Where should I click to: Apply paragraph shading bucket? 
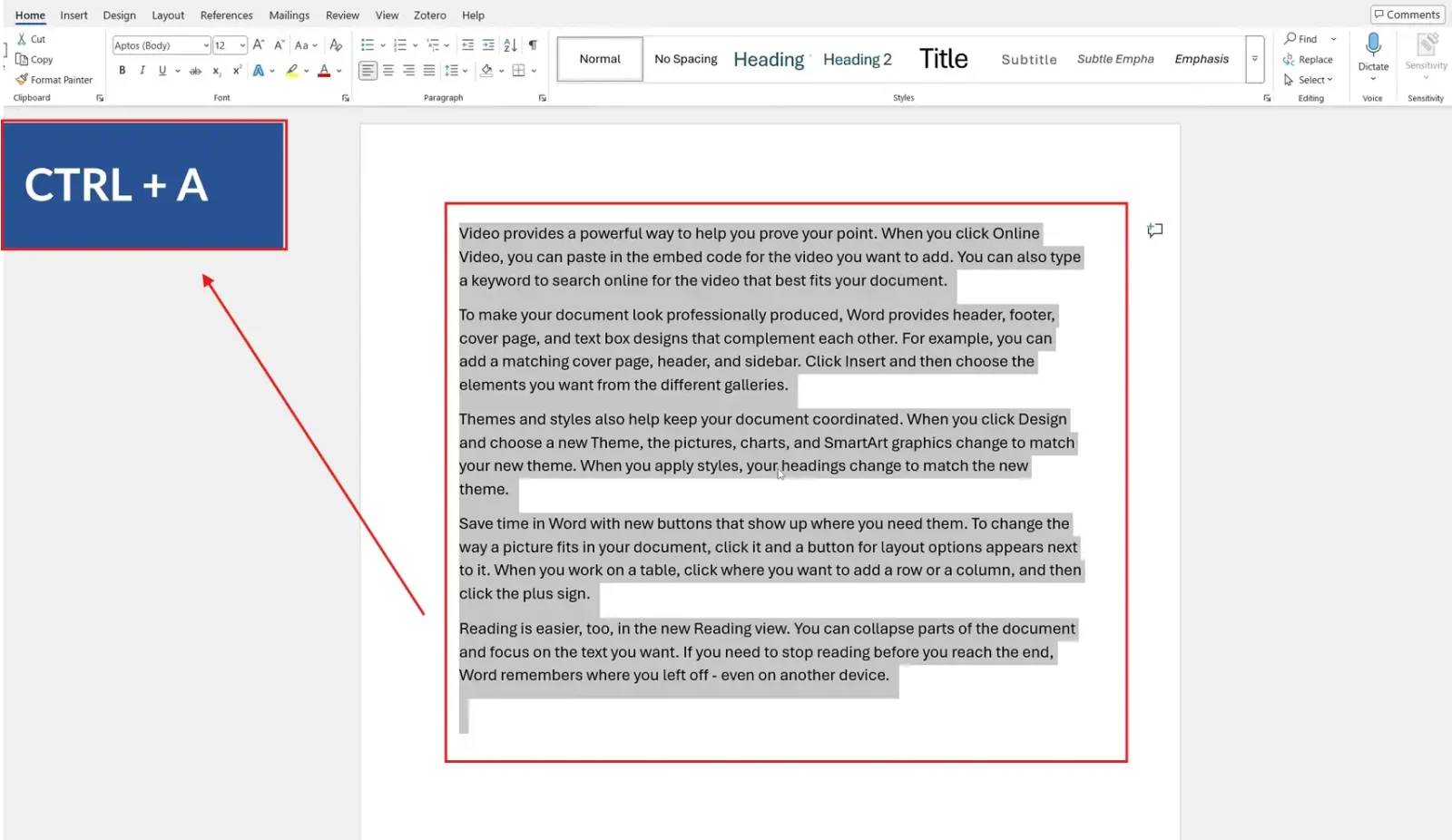(487, 70)
